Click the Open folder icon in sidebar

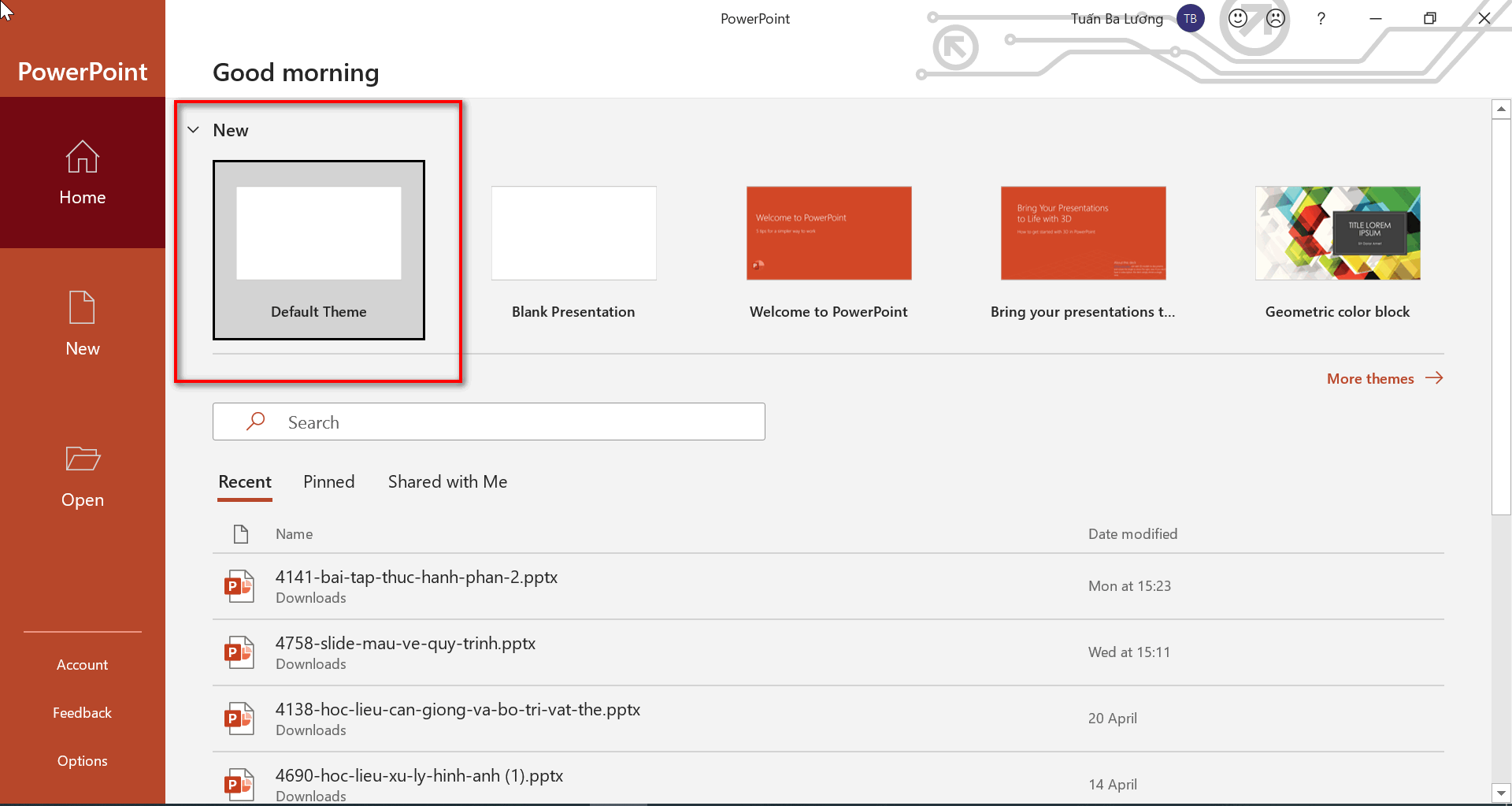(82, 459)
